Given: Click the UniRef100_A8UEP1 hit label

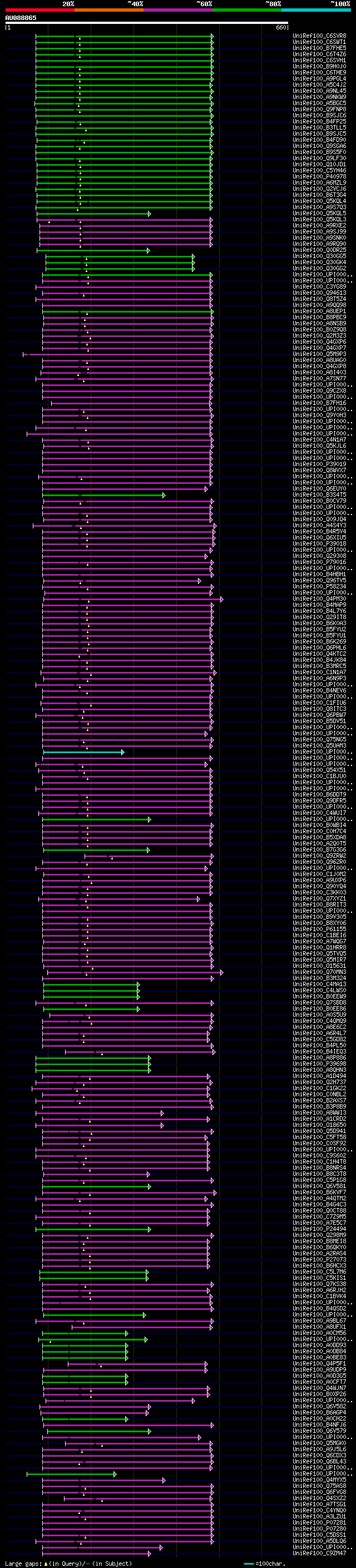Looking at the screenshot, I should [319, 311].
